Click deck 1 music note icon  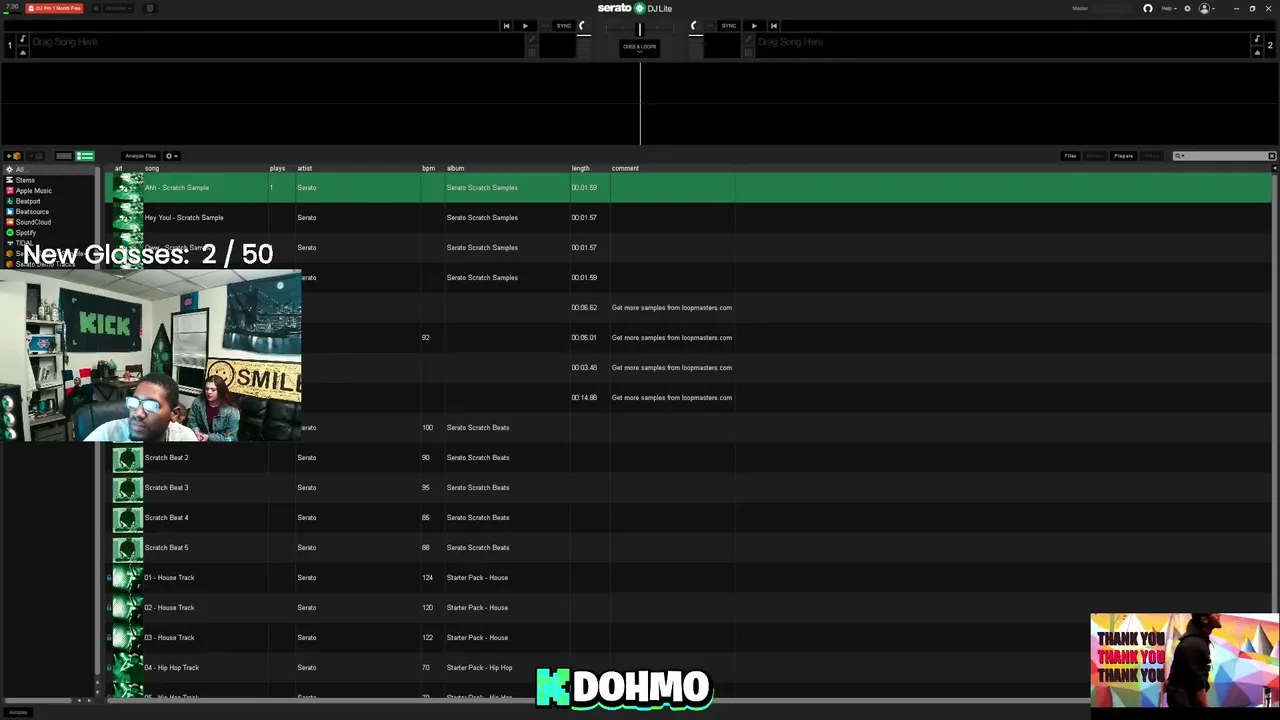(23, 39)
